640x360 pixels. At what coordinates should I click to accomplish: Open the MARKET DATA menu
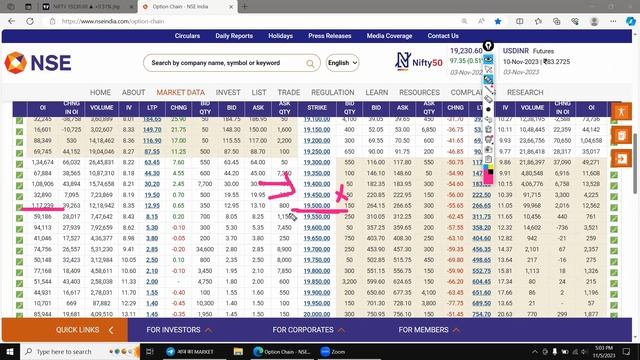(x=180, y=93)
